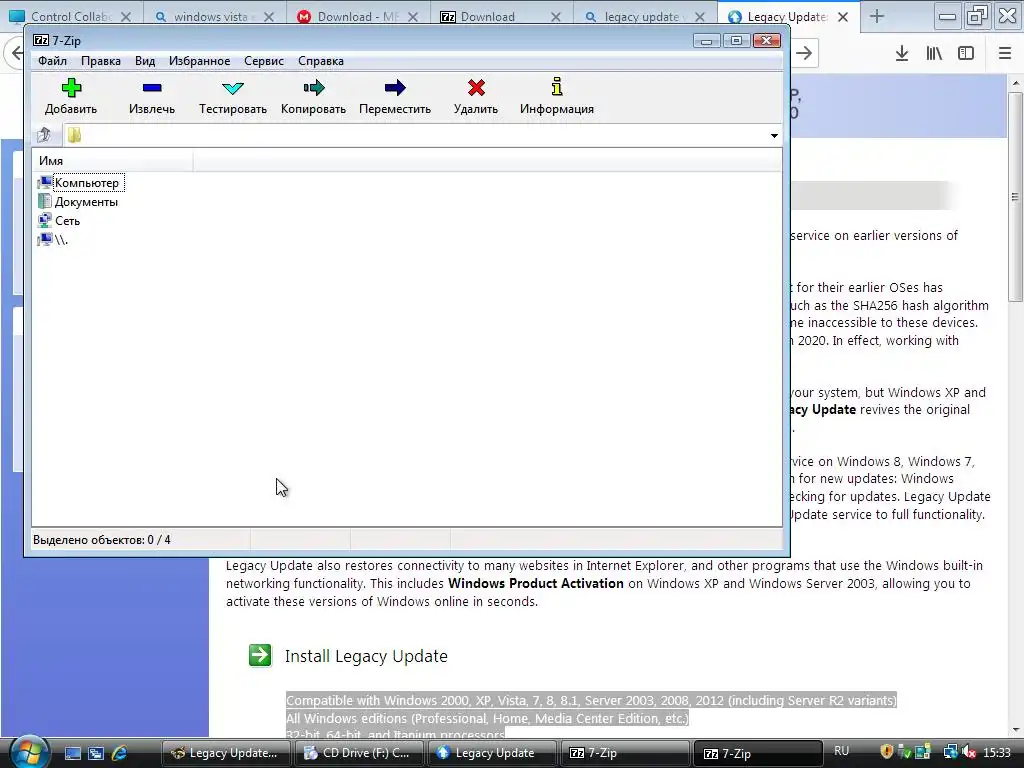The width and height of the screenshot is (1024, 768).
Task: Click the RU language indicator
Action: coord(841,751)
